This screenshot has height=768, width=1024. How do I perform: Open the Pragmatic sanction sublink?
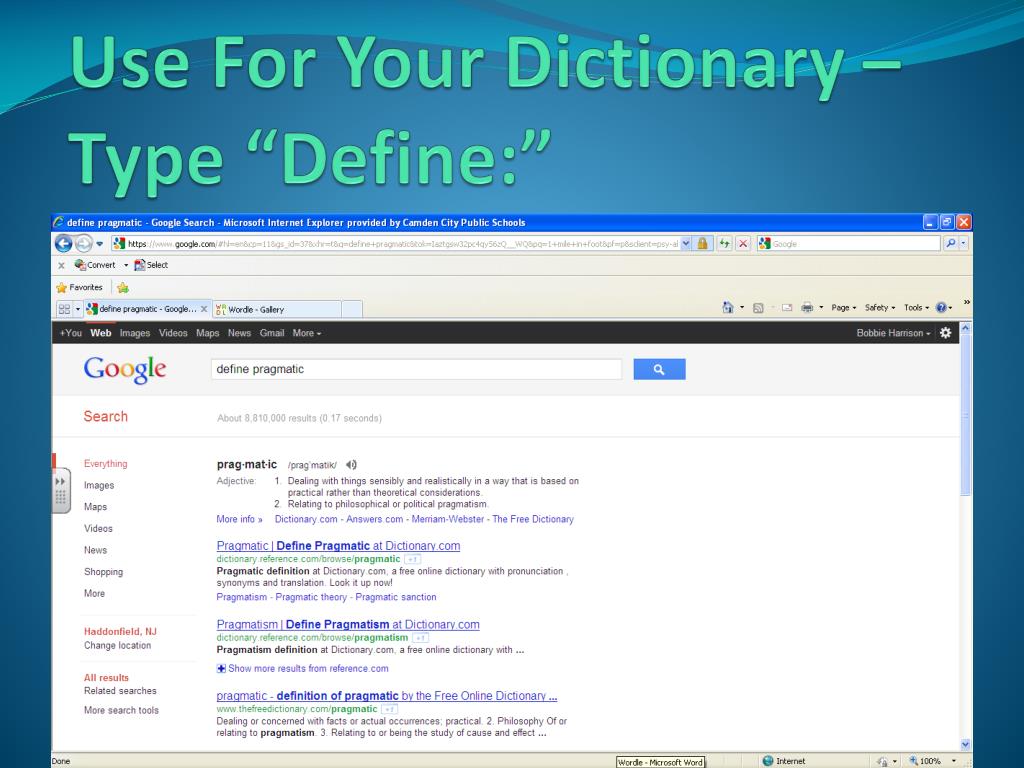click(396, 598)
